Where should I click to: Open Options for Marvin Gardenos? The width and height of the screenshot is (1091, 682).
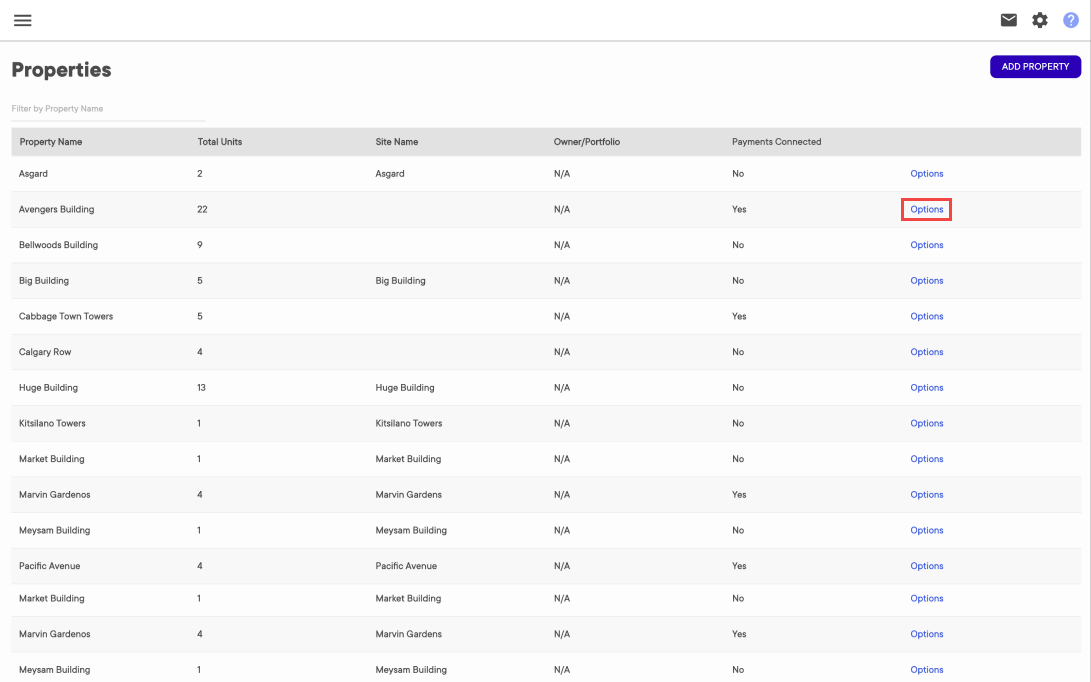pyautogui.click(x=926, y=494)
